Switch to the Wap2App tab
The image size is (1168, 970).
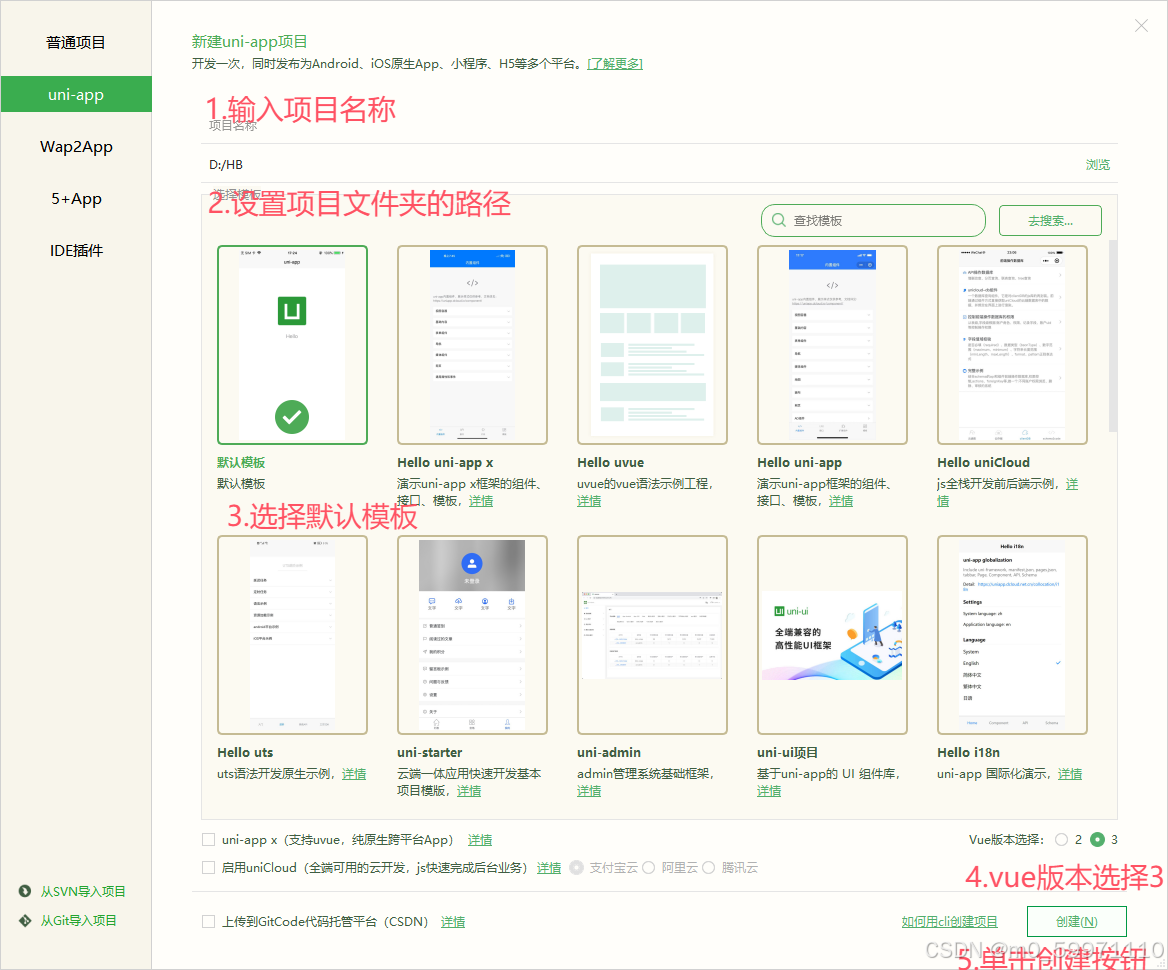[76, 147]
